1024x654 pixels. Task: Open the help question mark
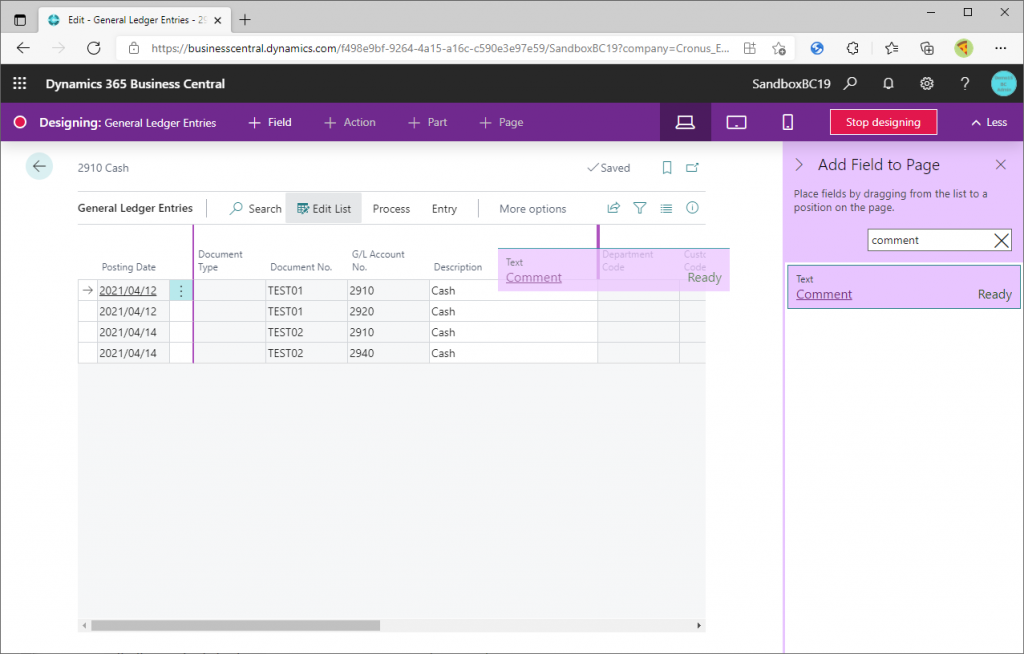(965, 84)
